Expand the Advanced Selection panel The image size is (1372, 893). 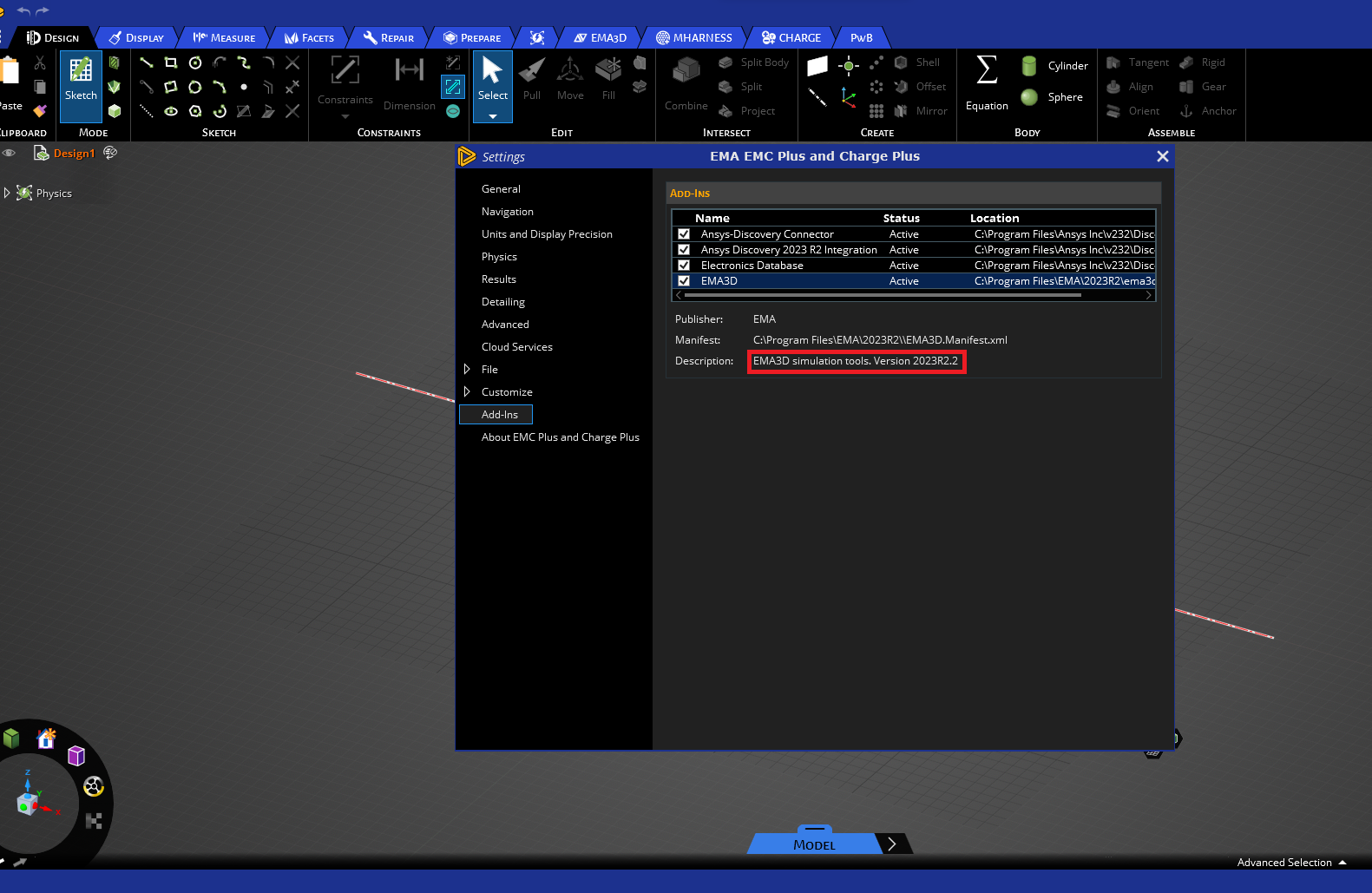1342,863
